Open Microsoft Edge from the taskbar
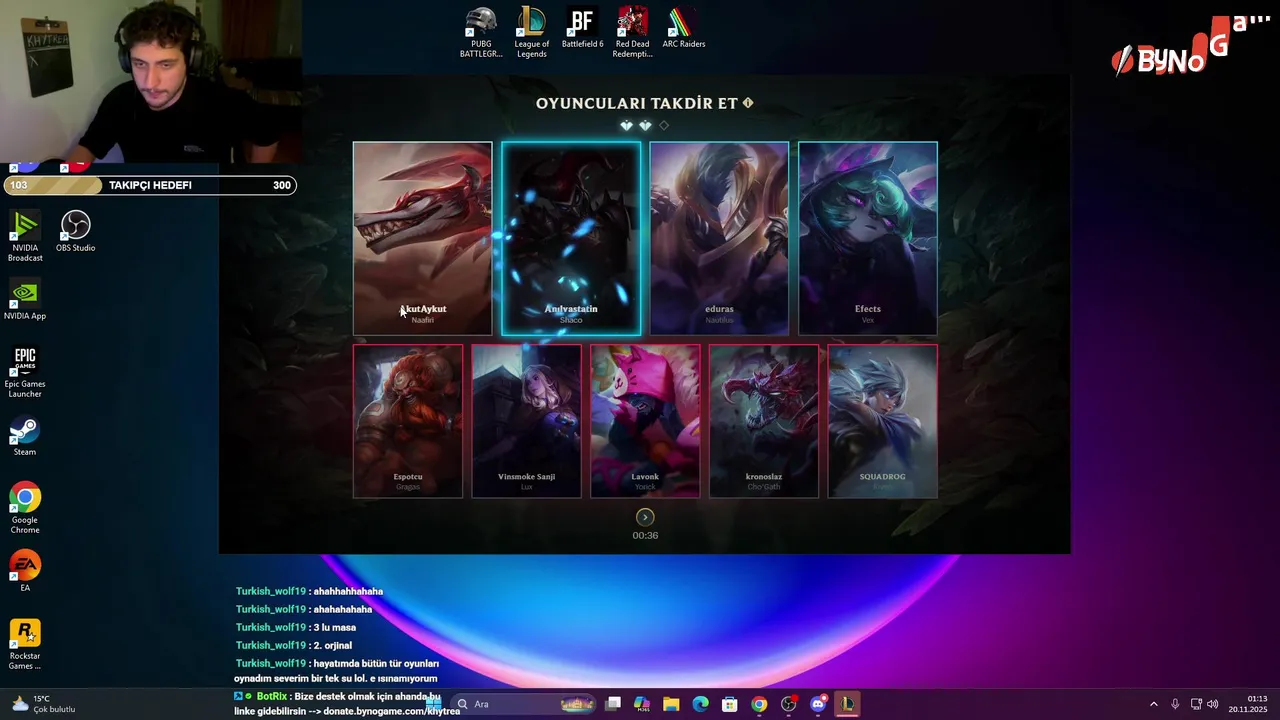Viewport: 1280px width, 720px height. [701, 704]
